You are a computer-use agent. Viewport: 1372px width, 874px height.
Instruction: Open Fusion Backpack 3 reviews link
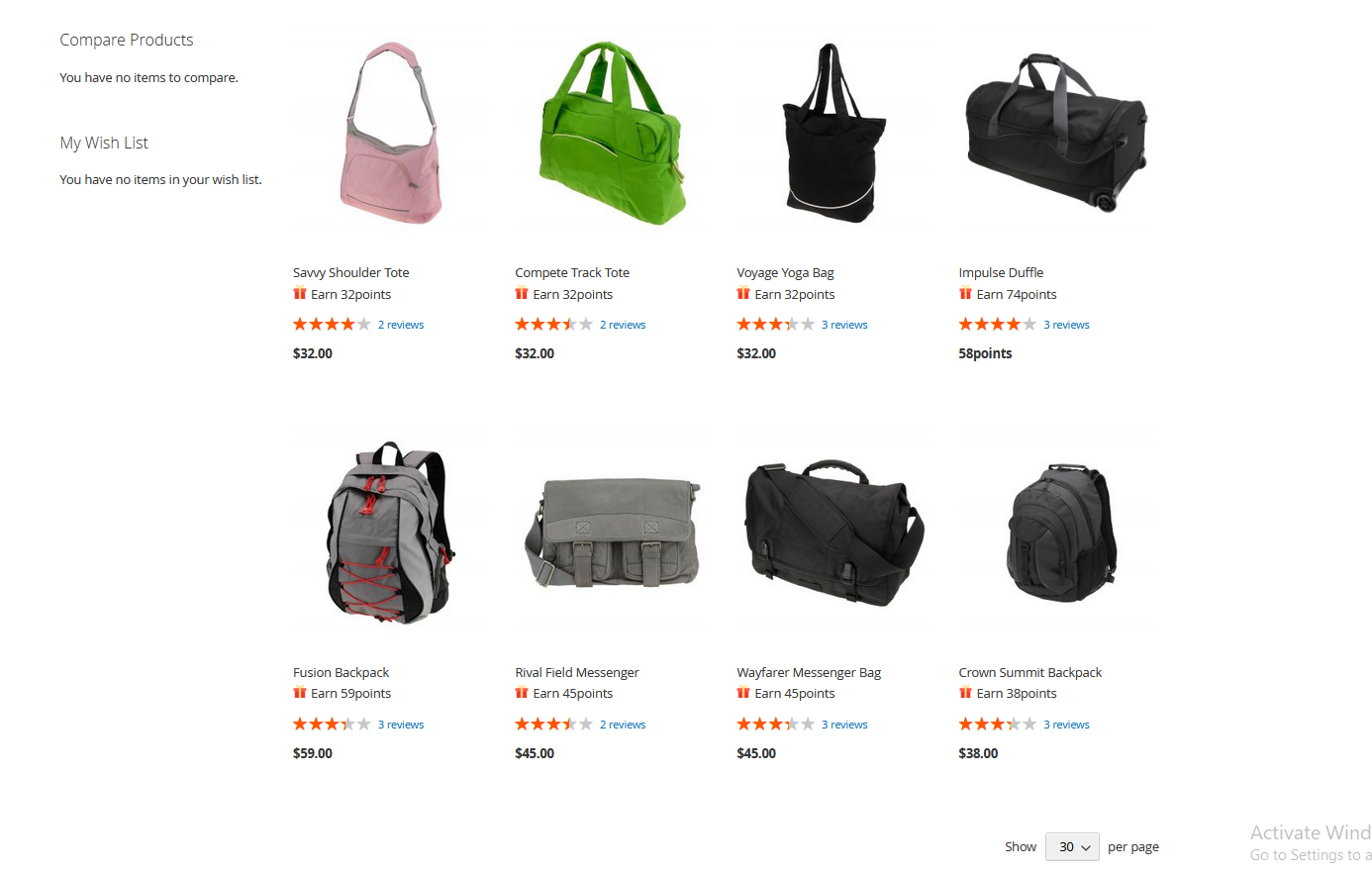coord(401,725)
